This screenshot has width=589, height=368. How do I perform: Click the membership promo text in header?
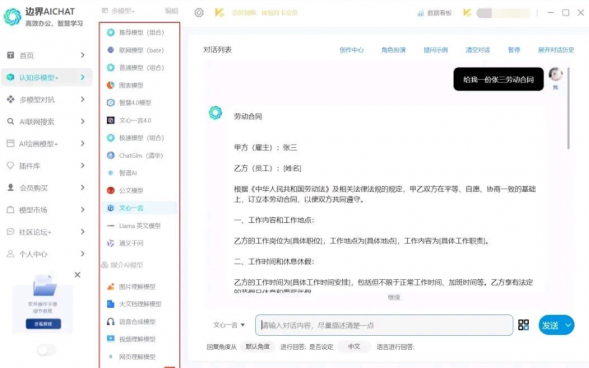click(264, 13)
